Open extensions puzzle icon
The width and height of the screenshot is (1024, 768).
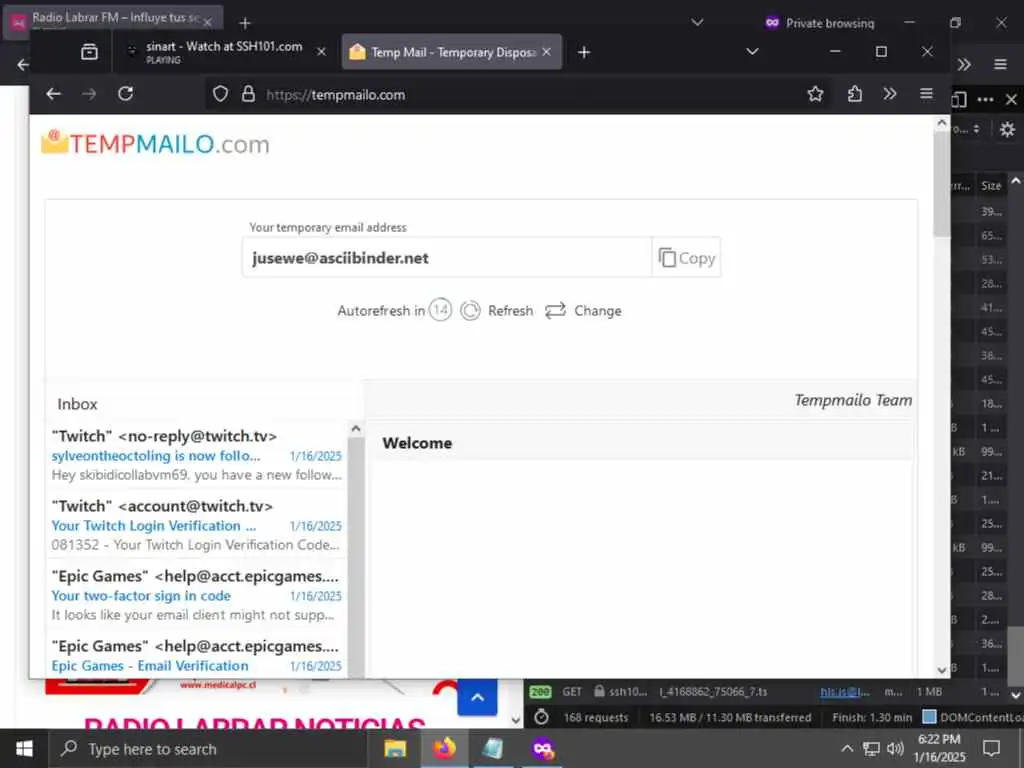[x=854, y=94]
